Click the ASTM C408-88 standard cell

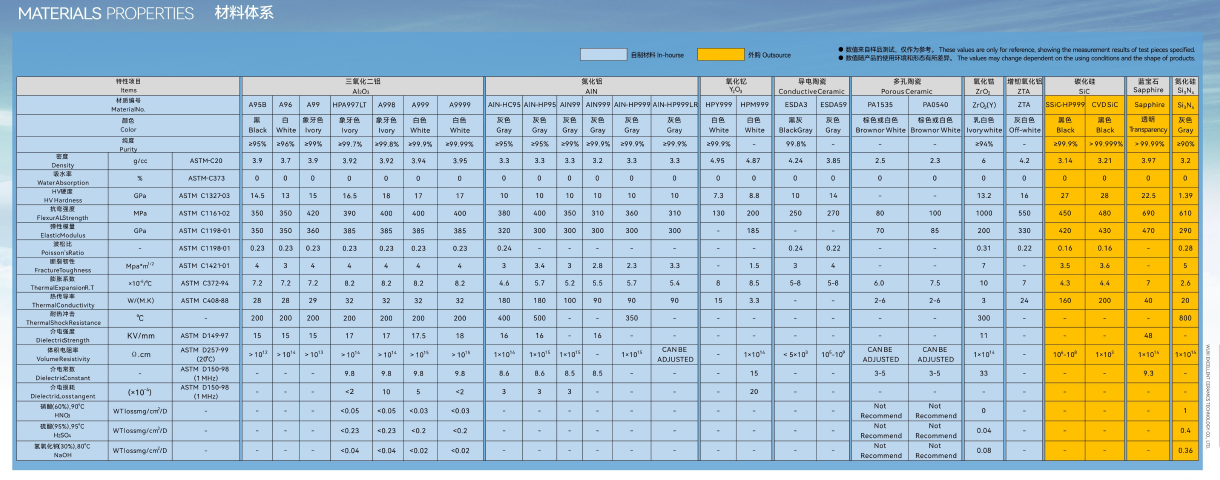tap(205, 301)
